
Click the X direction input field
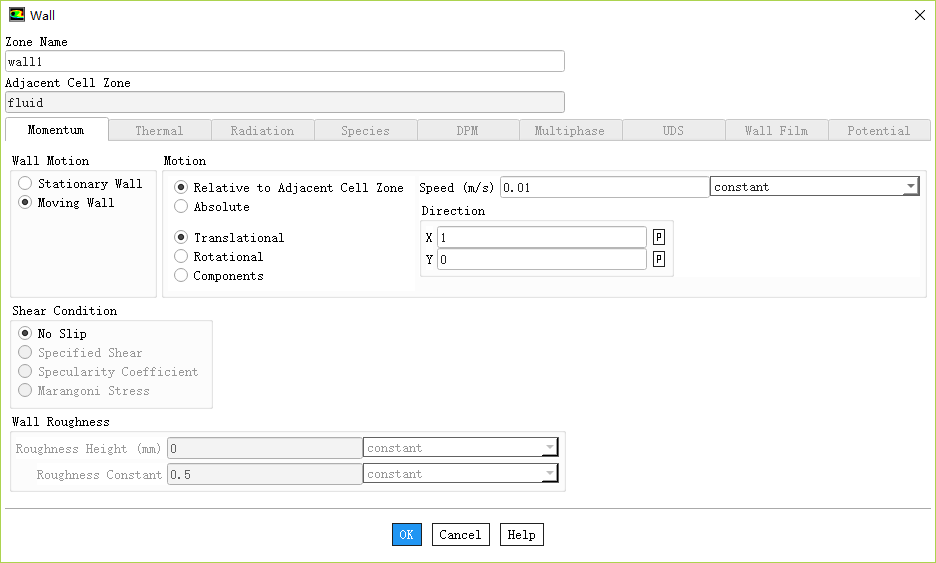(x=541, y=238)
